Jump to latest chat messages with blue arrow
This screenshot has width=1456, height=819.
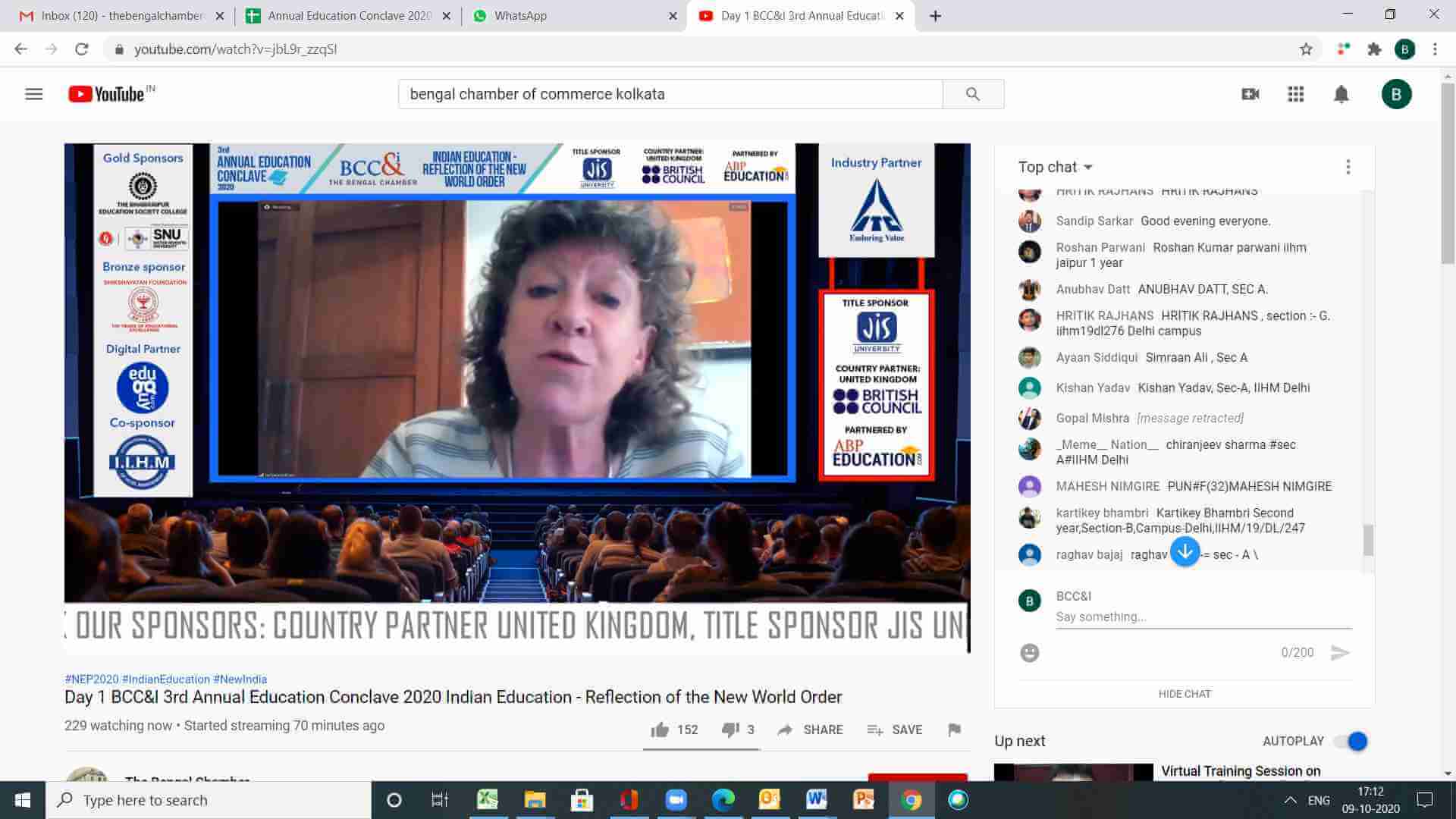1185,552
